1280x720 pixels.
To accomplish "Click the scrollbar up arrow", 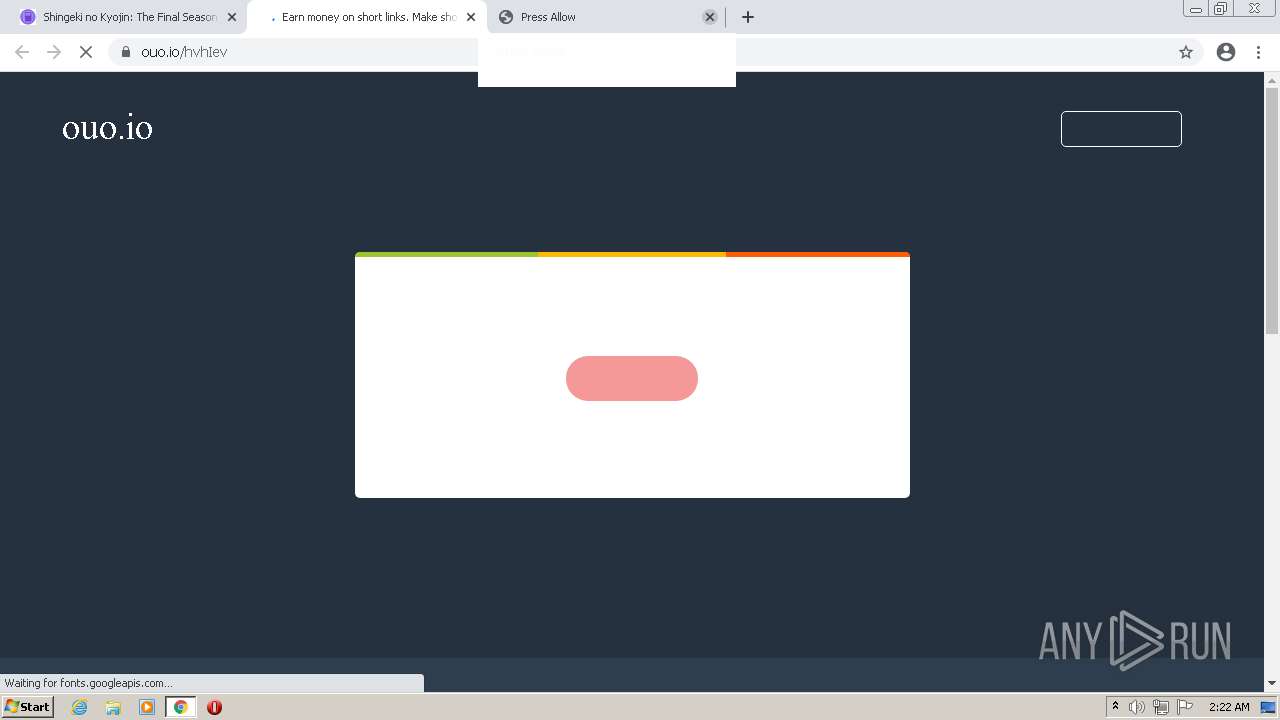I will click(1272, 80).
